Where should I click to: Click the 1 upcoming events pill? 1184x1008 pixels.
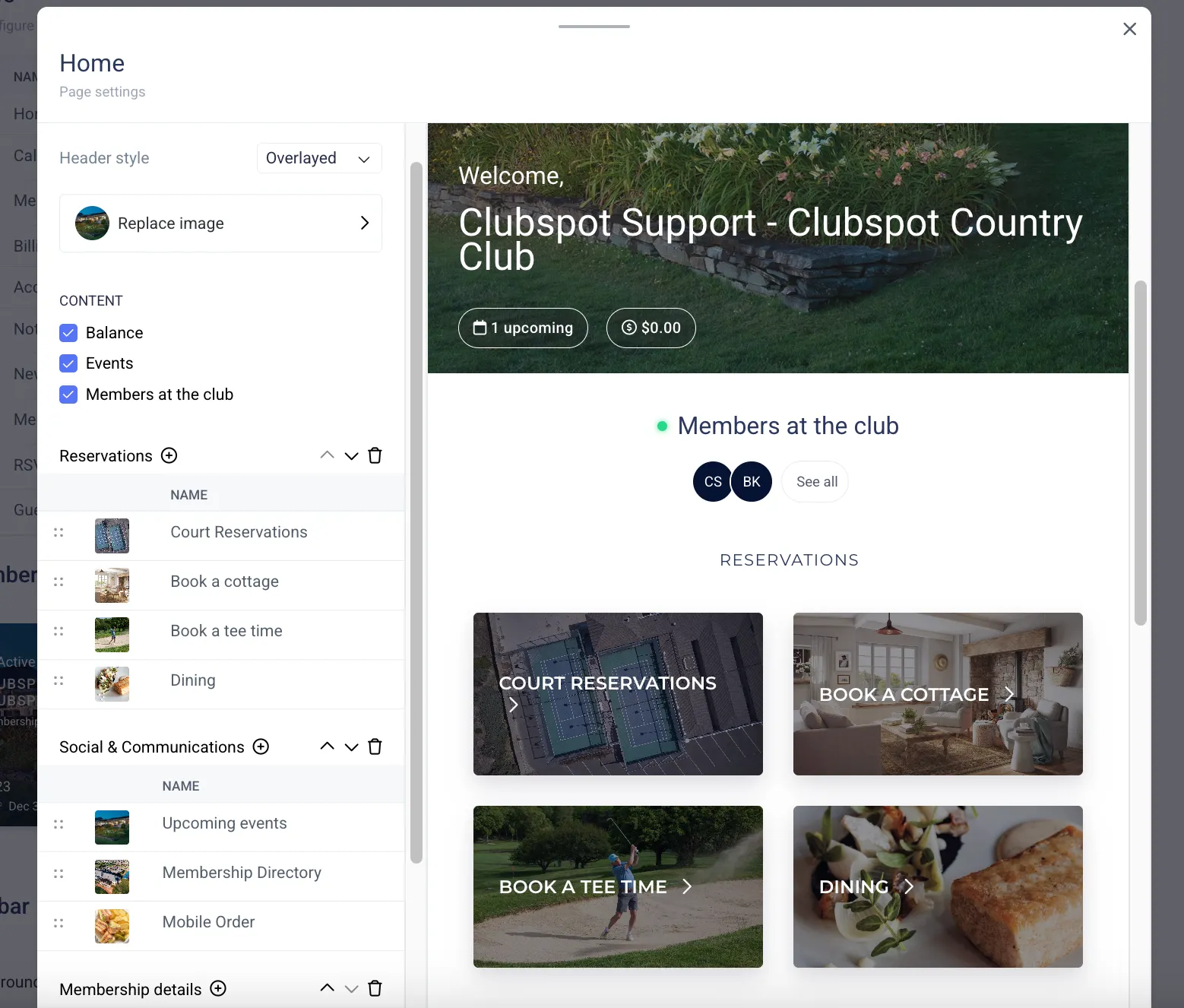[x=523, y=328]
